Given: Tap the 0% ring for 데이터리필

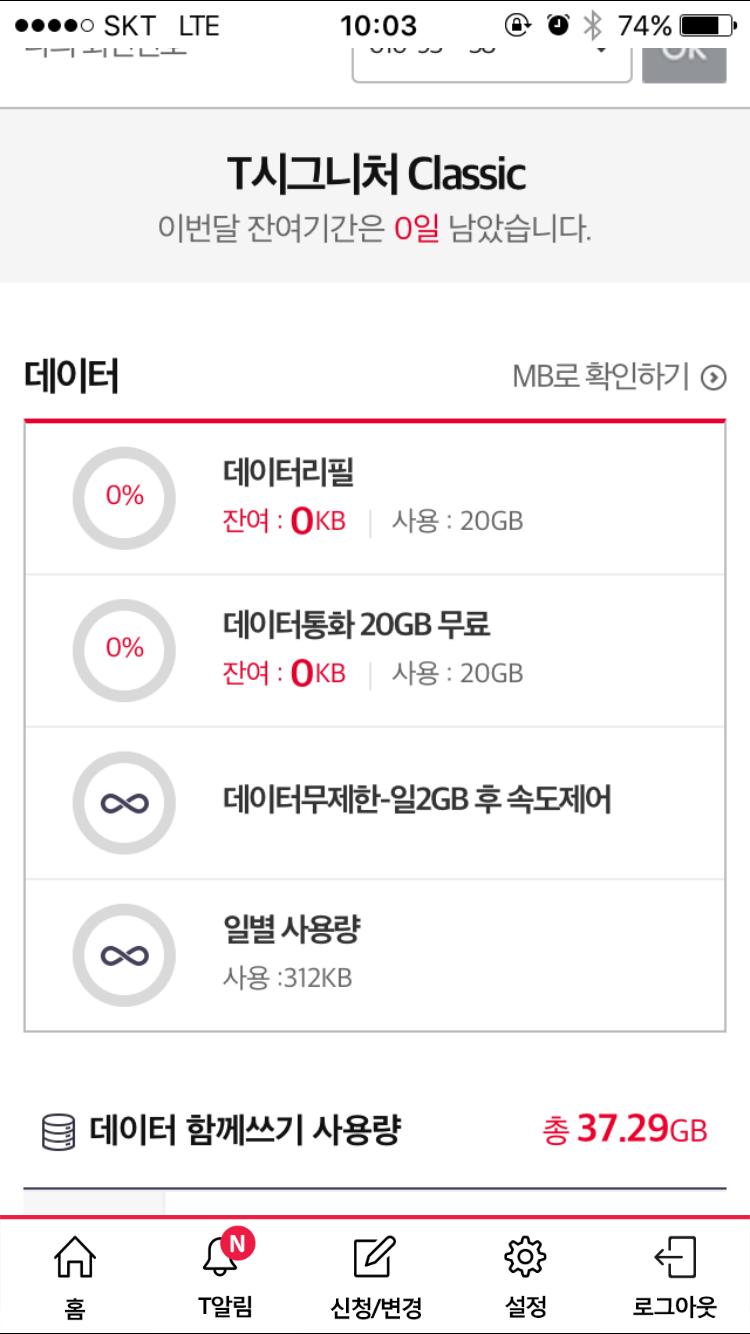Looking at the screenshot, I should pyautogui.click(x=124, y=497).
